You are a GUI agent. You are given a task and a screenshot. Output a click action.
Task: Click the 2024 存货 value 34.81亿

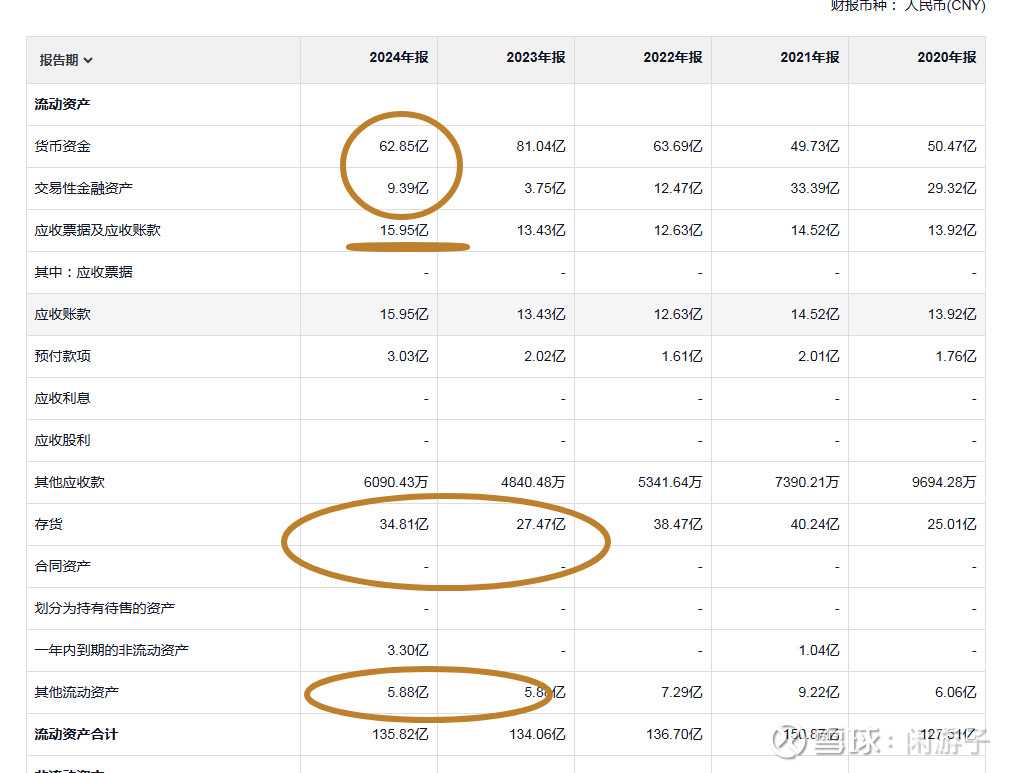point(403,524)
